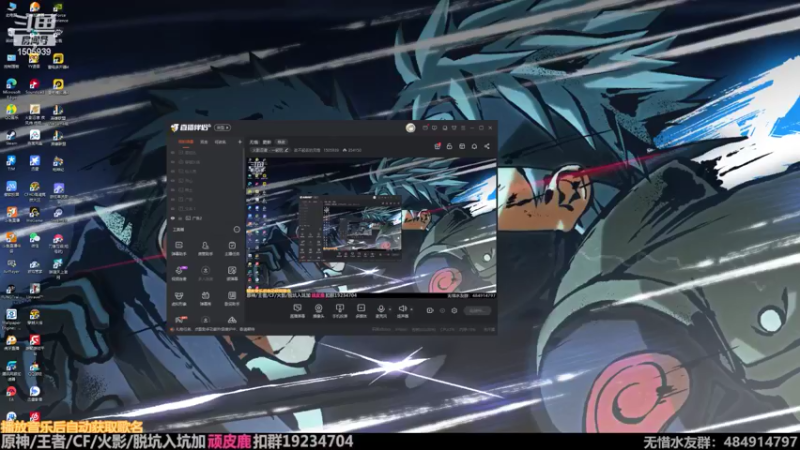Click the title bar icon with red dot
800x450 pixels.
[x=425, y=128]
